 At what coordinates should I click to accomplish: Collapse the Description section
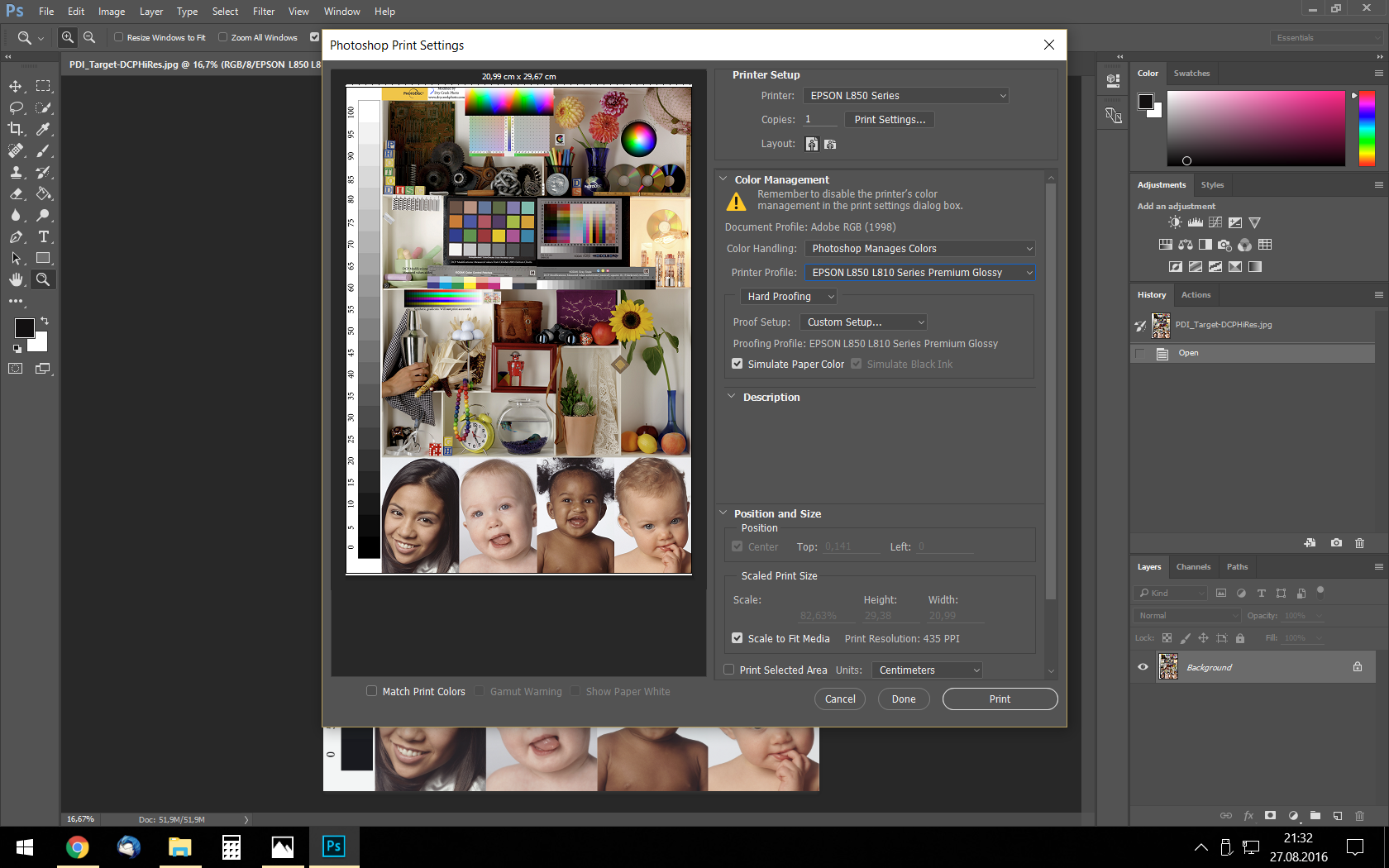point(732,397)
